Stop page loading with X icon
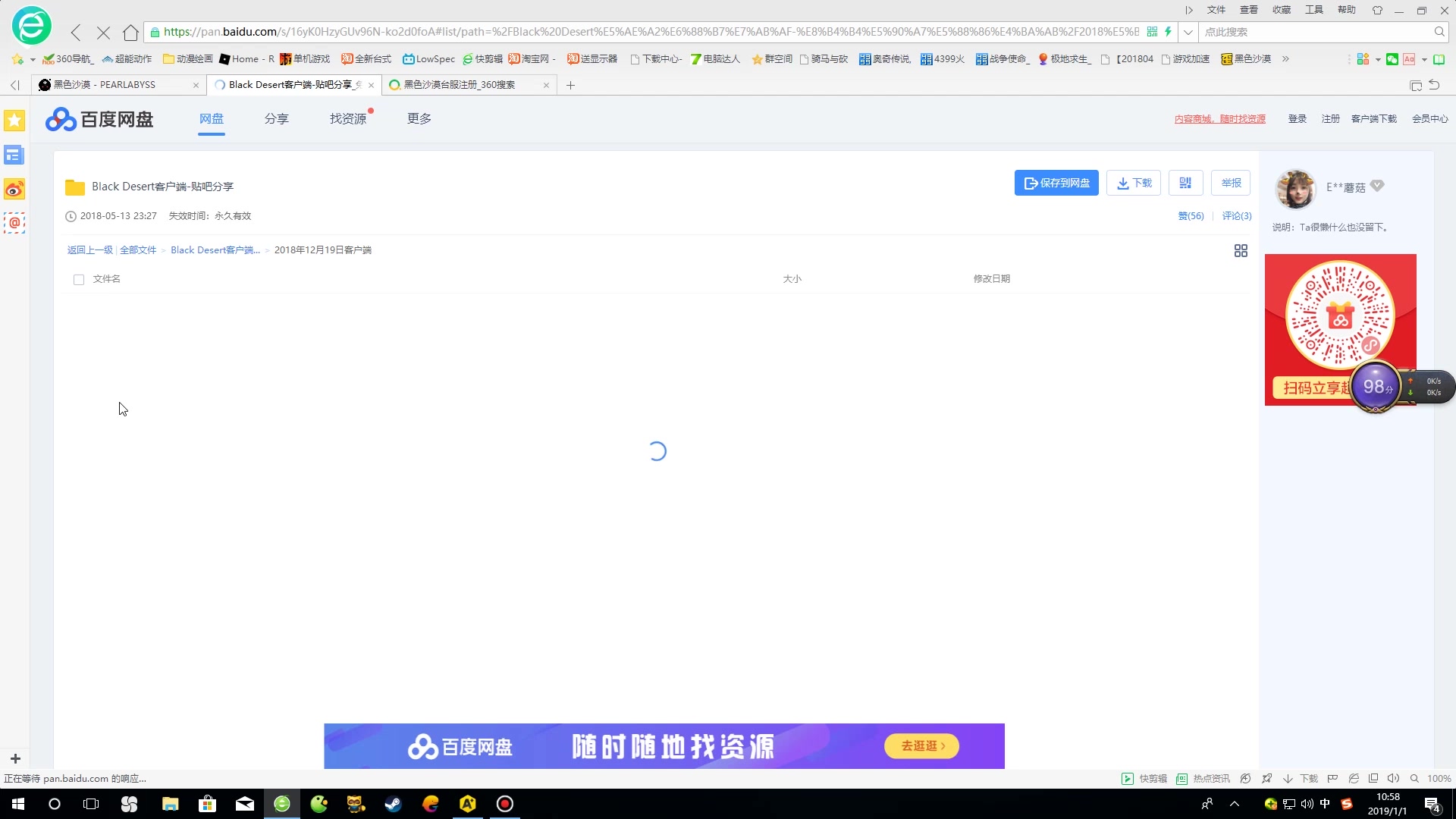 pos(104,32)
